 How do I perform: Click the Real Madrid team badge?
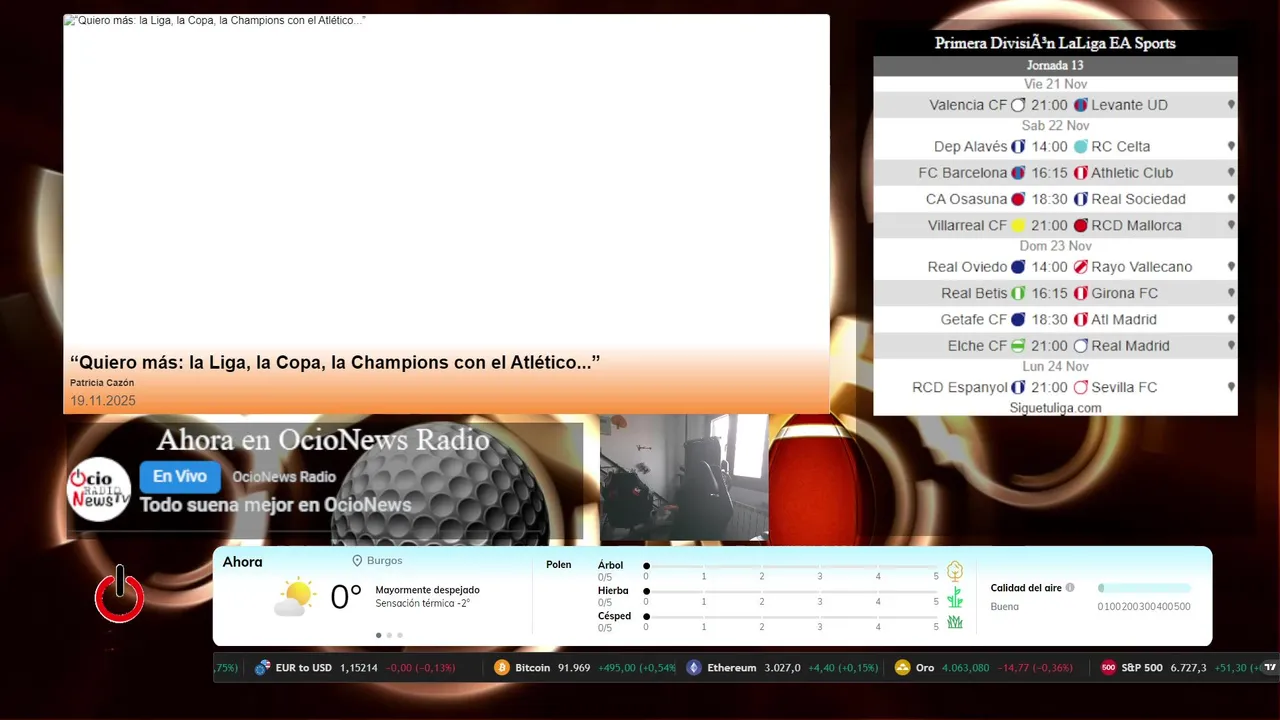[1080, 346]
